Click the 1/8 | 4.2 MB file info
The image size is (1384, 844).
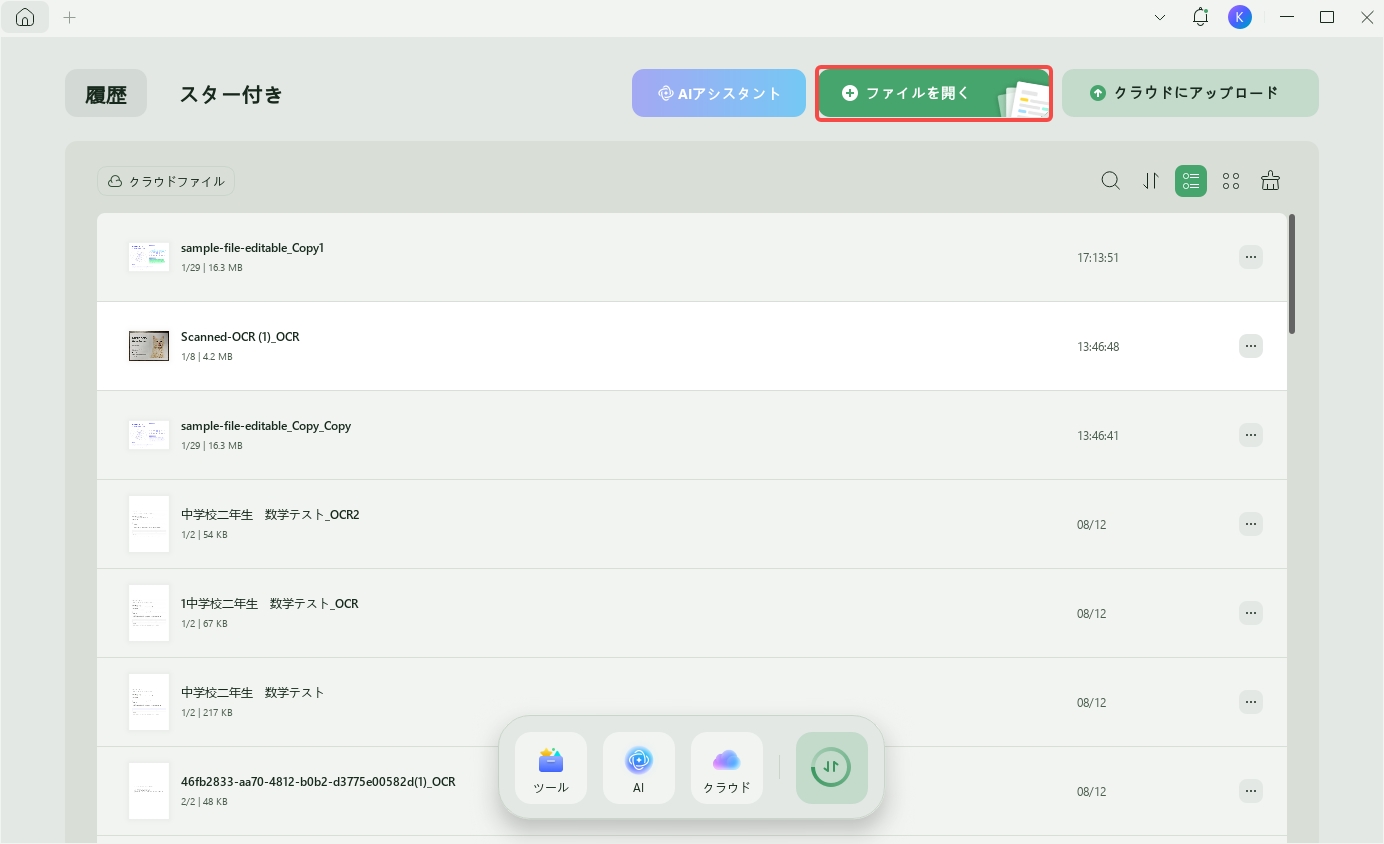tap(207, 357)
